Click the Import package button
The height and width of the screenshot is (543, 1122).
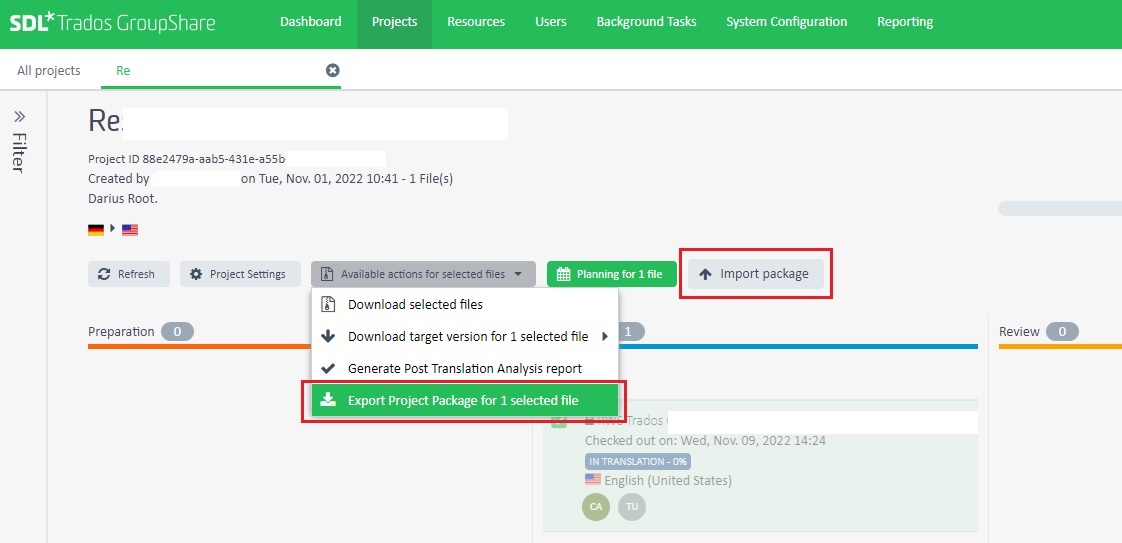[x=756, y=274]
